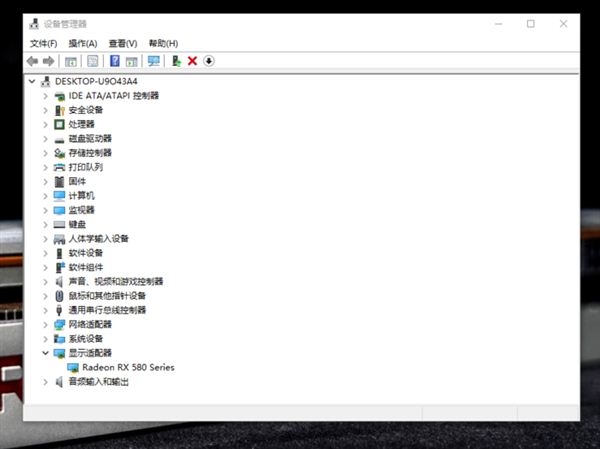The width and height of the screenshot is (600, 449).
Task: Click the 人体学输入设备 icon
Action: (x=59, y=239)
